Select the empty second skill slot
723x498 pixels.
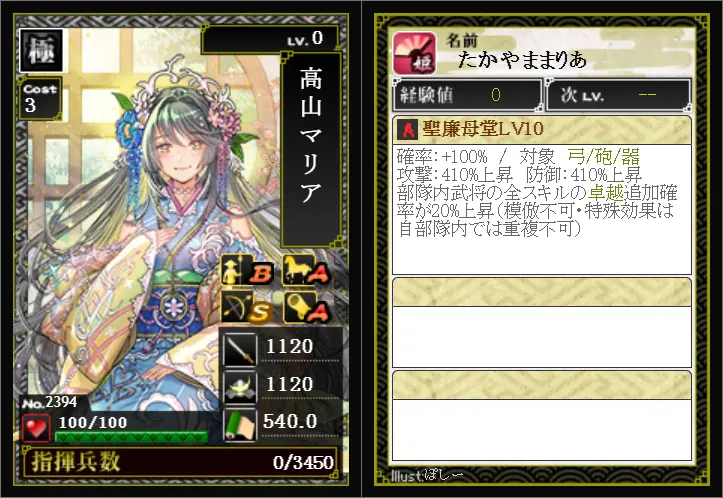(x=542, y=322)
